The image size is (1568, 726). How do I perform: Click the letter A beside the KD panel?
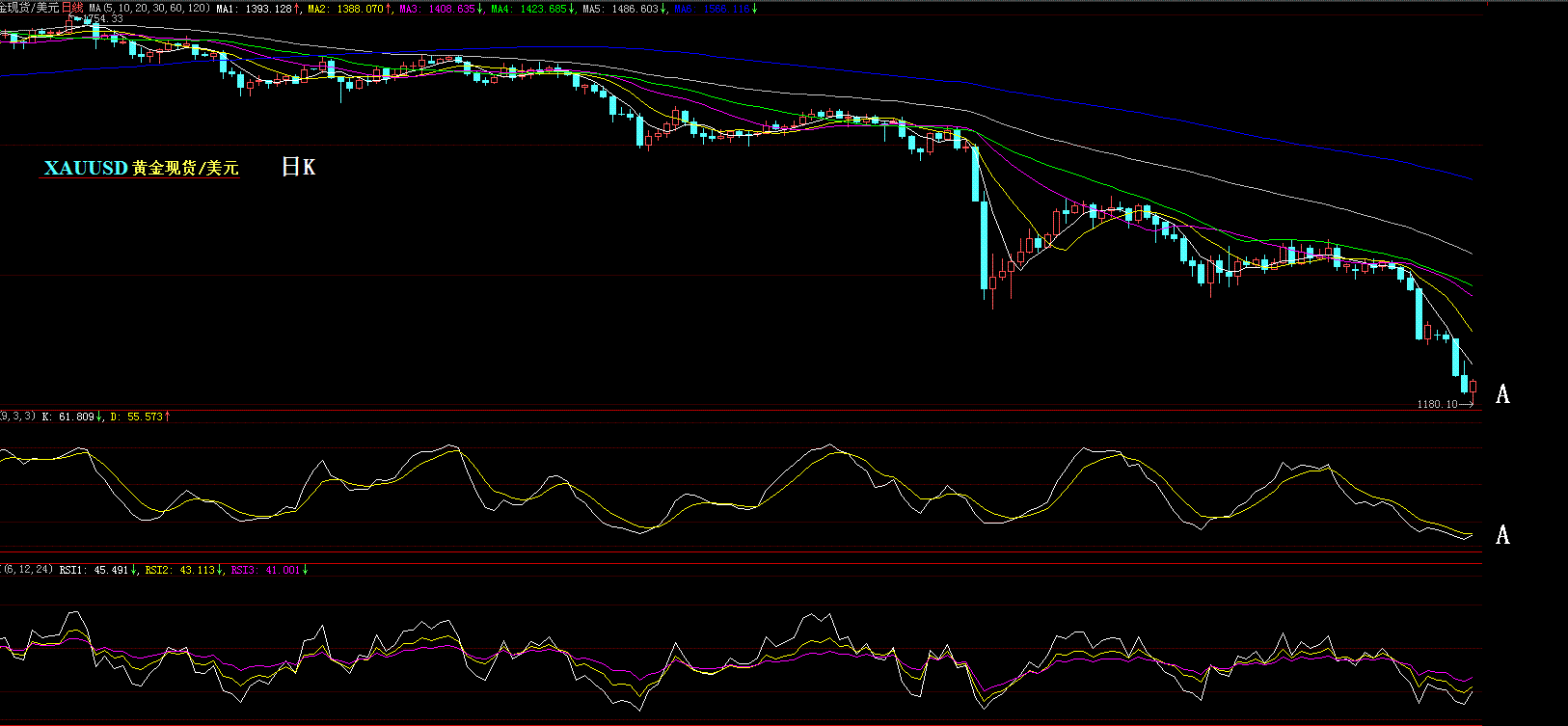(1502, 535)
